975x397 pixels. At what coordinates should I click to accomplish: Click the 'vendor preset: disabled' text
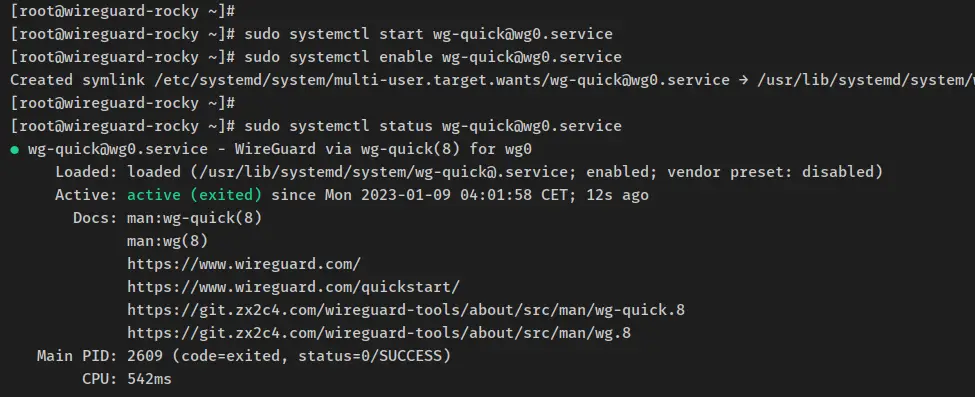tap(771, 172)
